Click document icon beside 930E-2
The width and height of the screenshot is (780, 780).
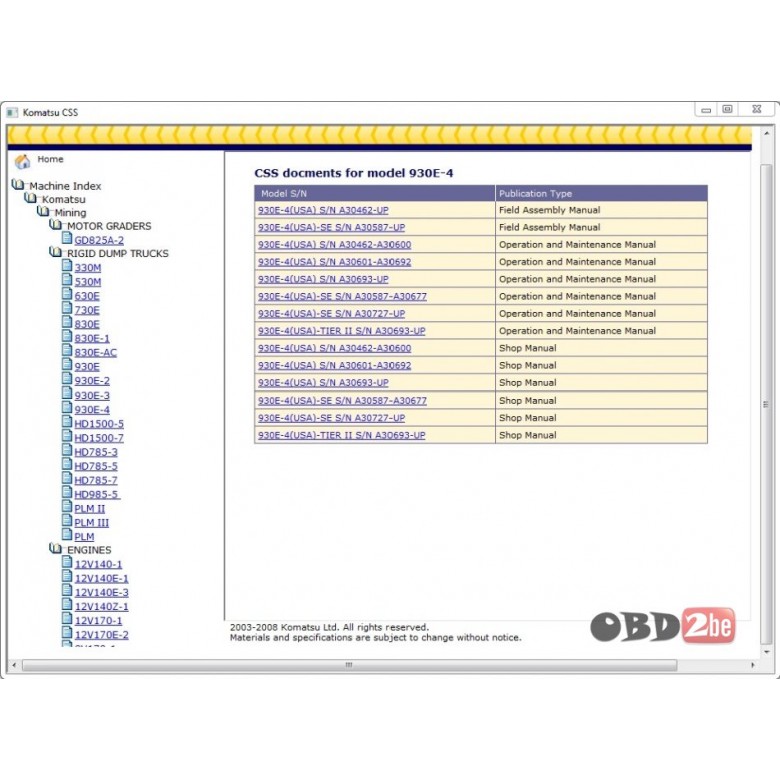point(67,378)
